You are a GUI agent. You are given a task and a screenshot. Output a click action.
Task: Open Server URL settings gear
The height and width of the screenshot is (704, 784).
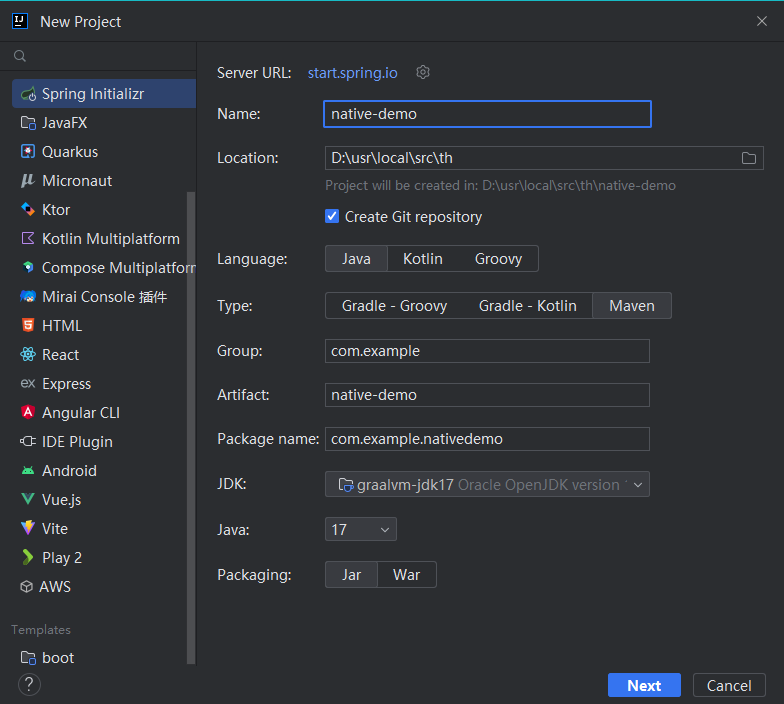click(x=423, y=72)
